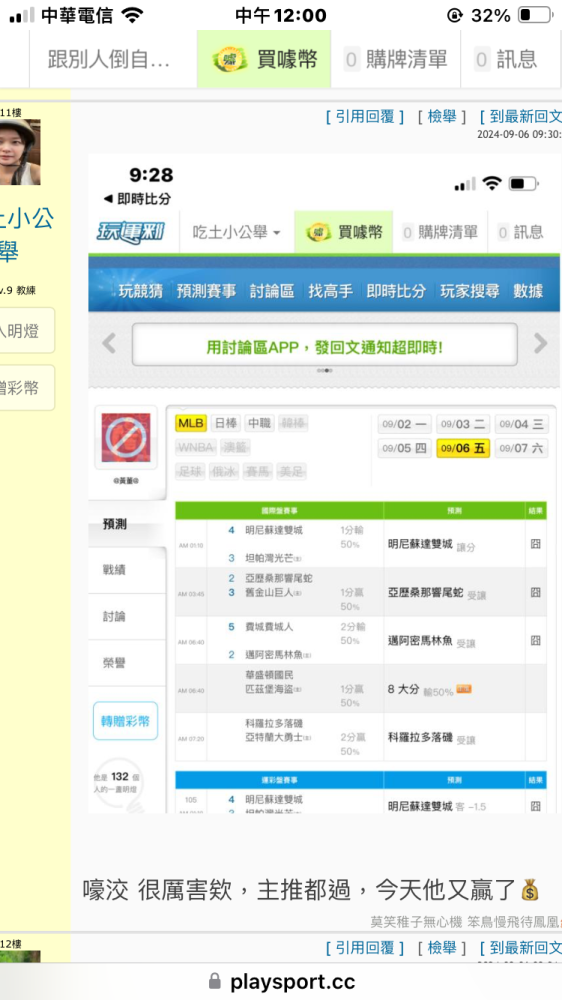
Task: Tap the WiFi icon in status bar
Action: pyautogui.click(x=132, y=15)
